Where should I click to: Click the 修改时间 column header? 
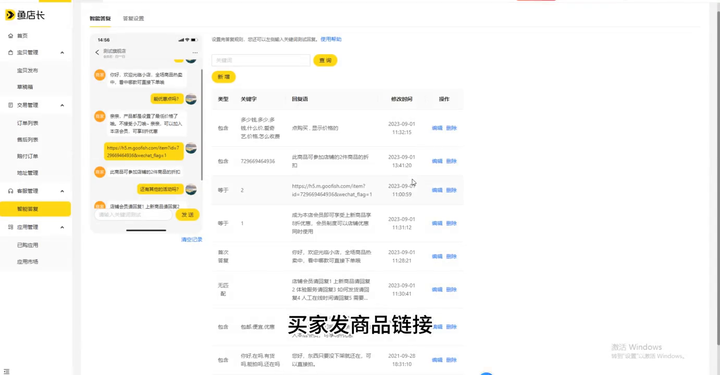pyautogui.click(x=402, y=99)
